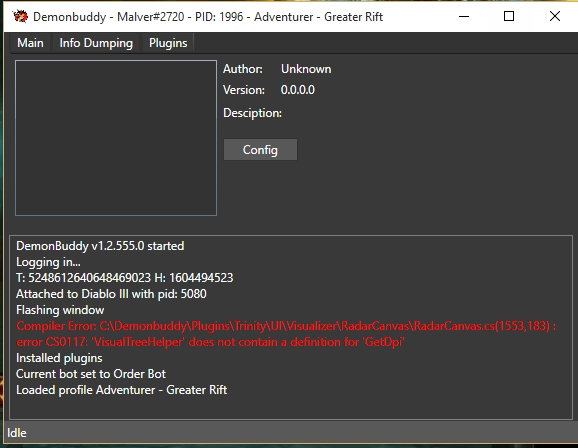Select 'Current bot set to Order Bot' line

(x=91, y=374)
